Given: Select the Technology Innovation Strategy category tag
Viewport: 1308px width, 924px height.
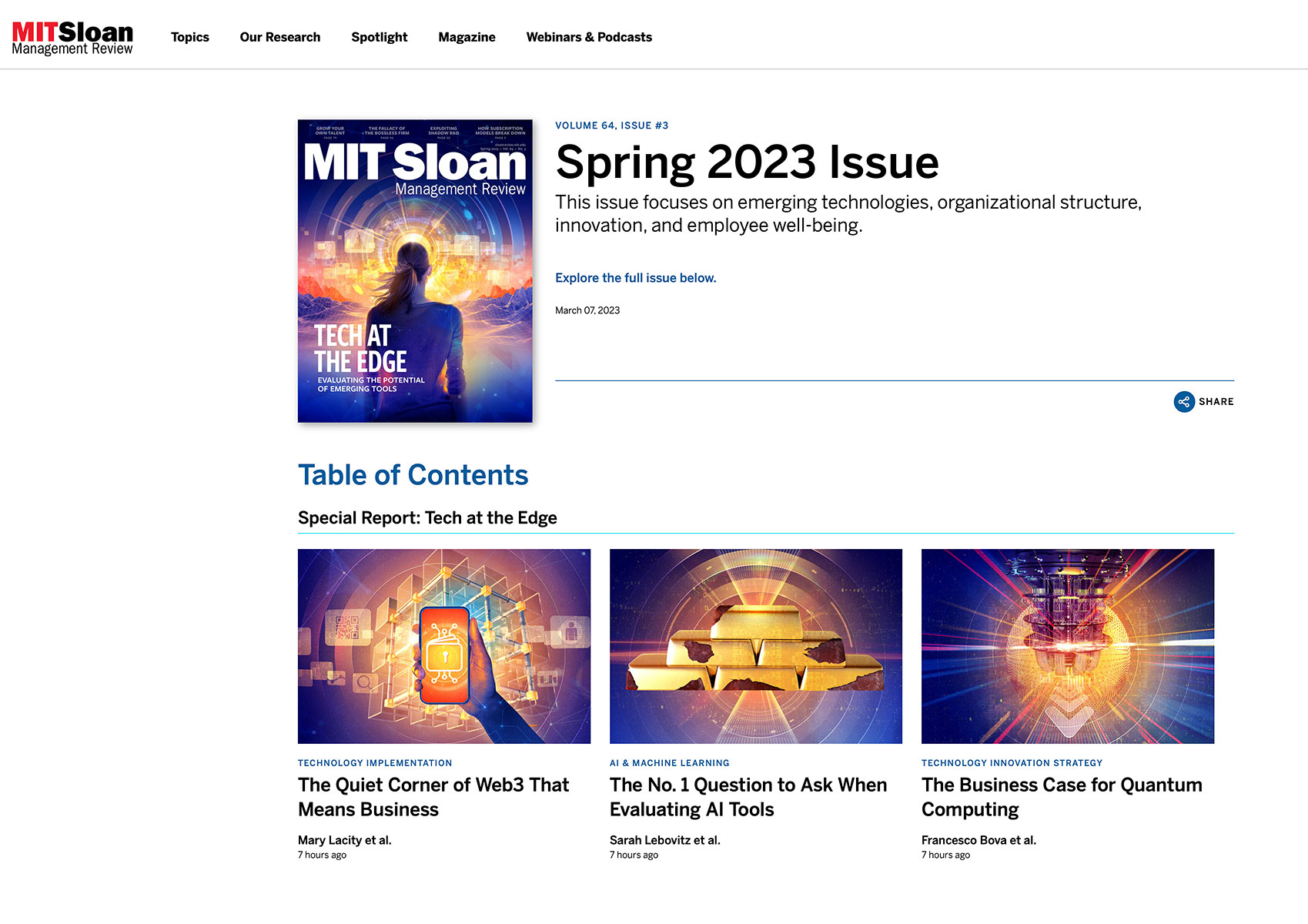Looking at the screenshot, I should pyautogui.click(x=1012, y=763).
